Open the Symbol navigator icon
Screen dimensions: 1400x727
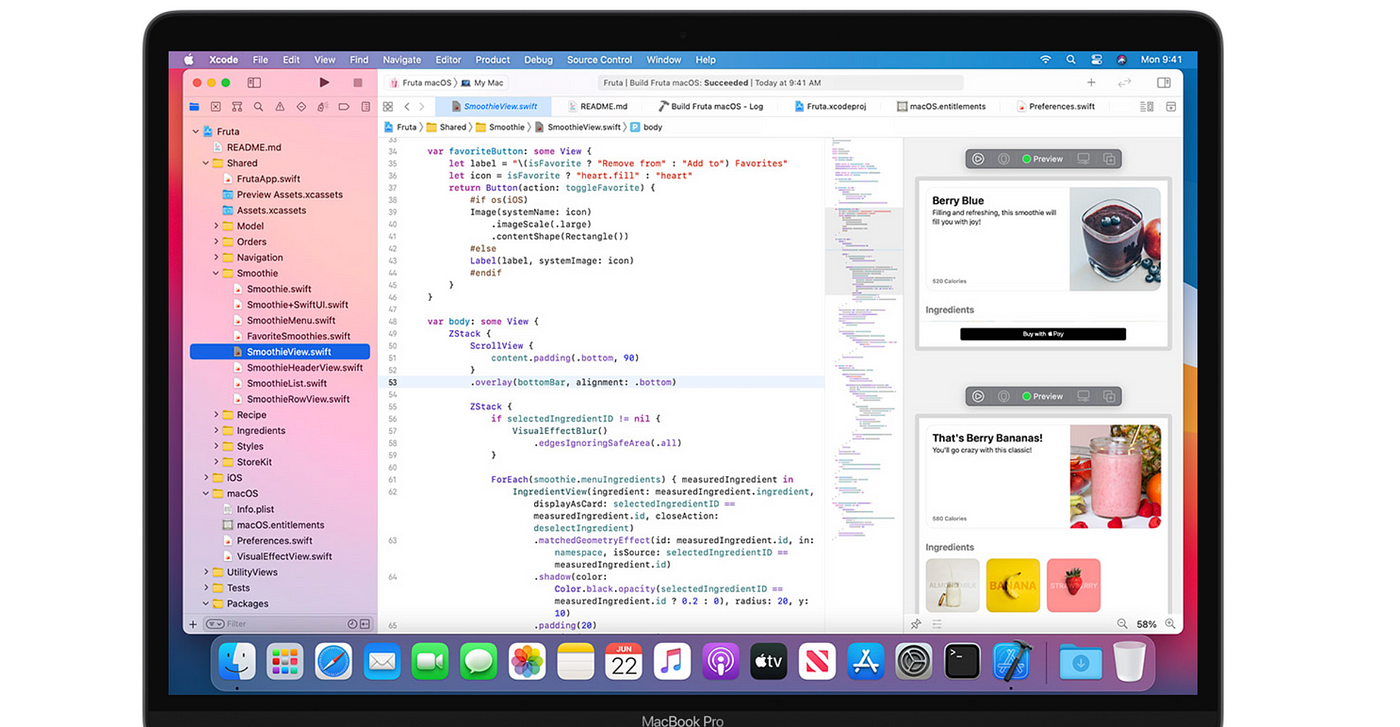[x=237, y=107]
